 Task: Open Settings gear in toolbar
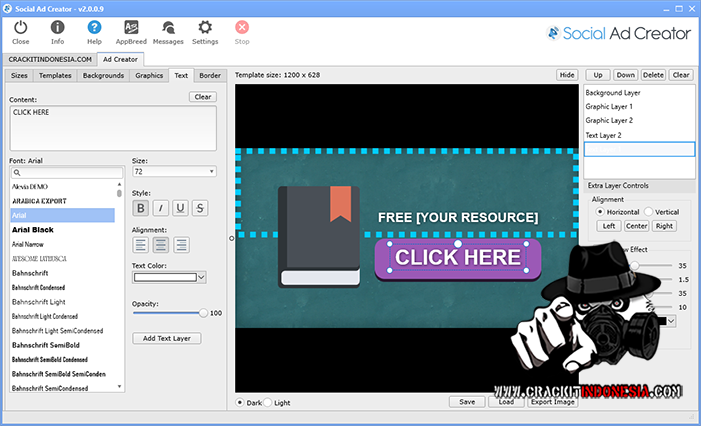205,31
